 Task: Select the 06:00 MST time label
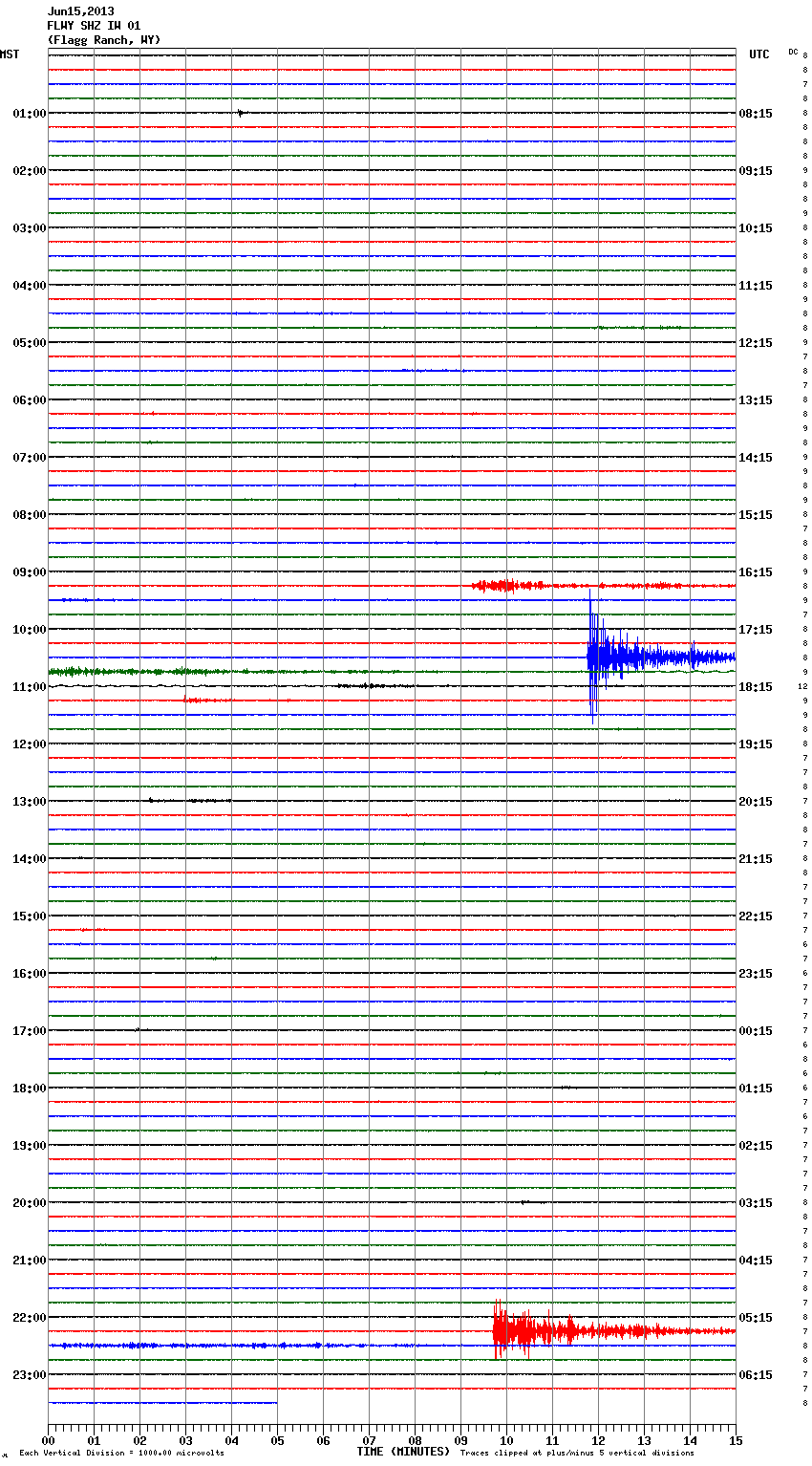tap(29, 400)
